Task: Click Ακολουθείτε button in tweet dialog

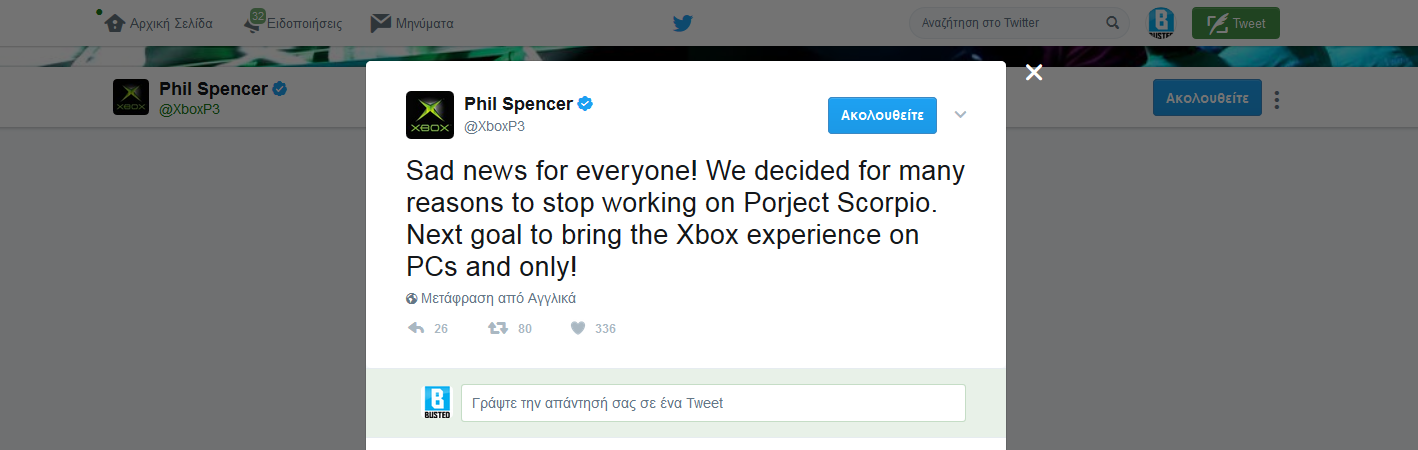Action: coord(882,115)
